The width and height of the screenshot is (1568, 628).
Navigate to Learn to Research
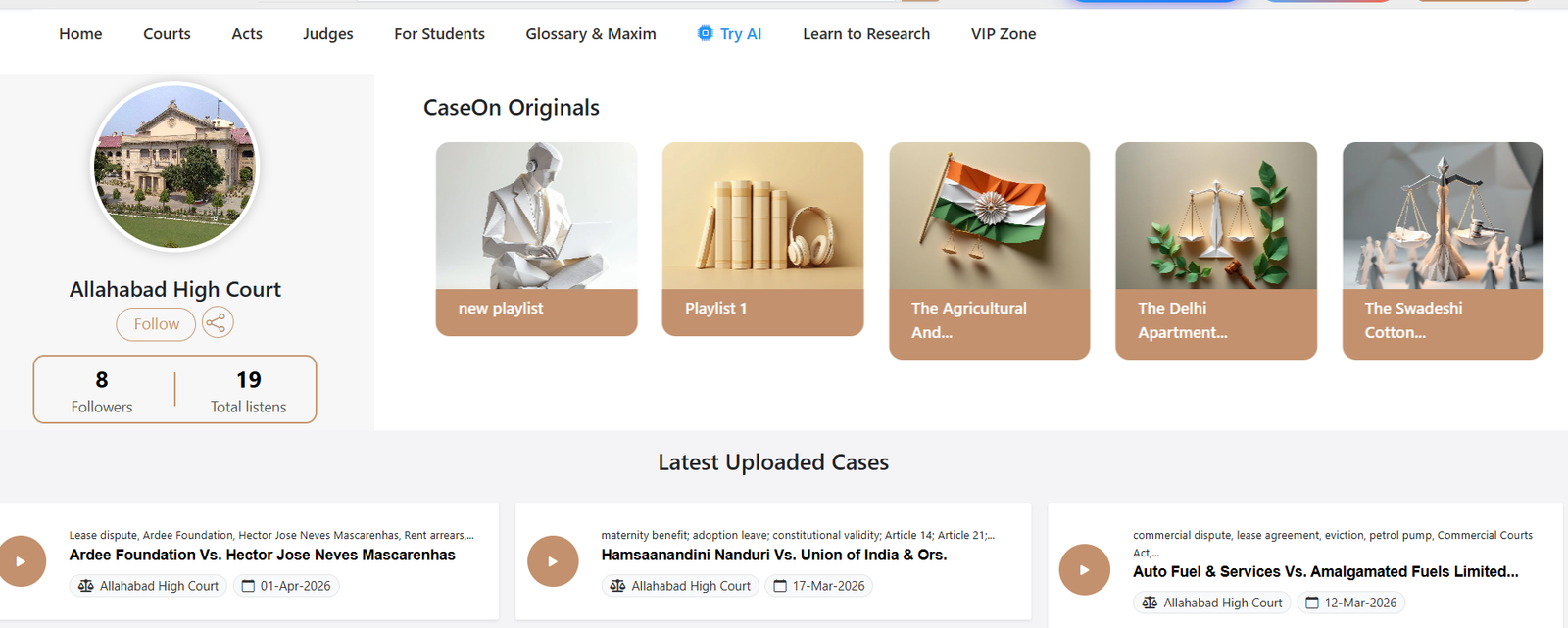865,34
